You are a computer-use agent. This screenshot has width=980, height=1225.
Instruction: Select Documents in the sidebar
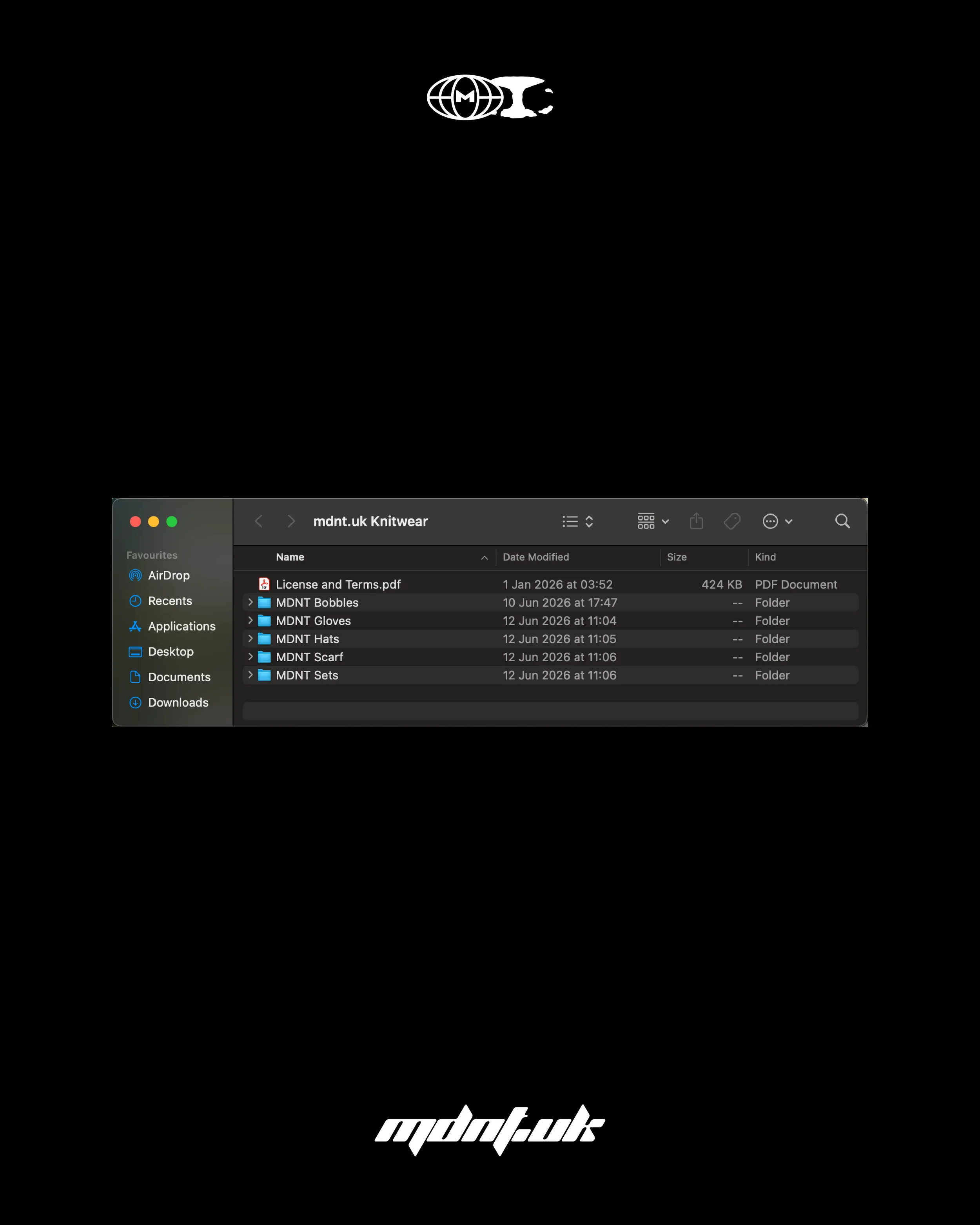tap(169, 677)
